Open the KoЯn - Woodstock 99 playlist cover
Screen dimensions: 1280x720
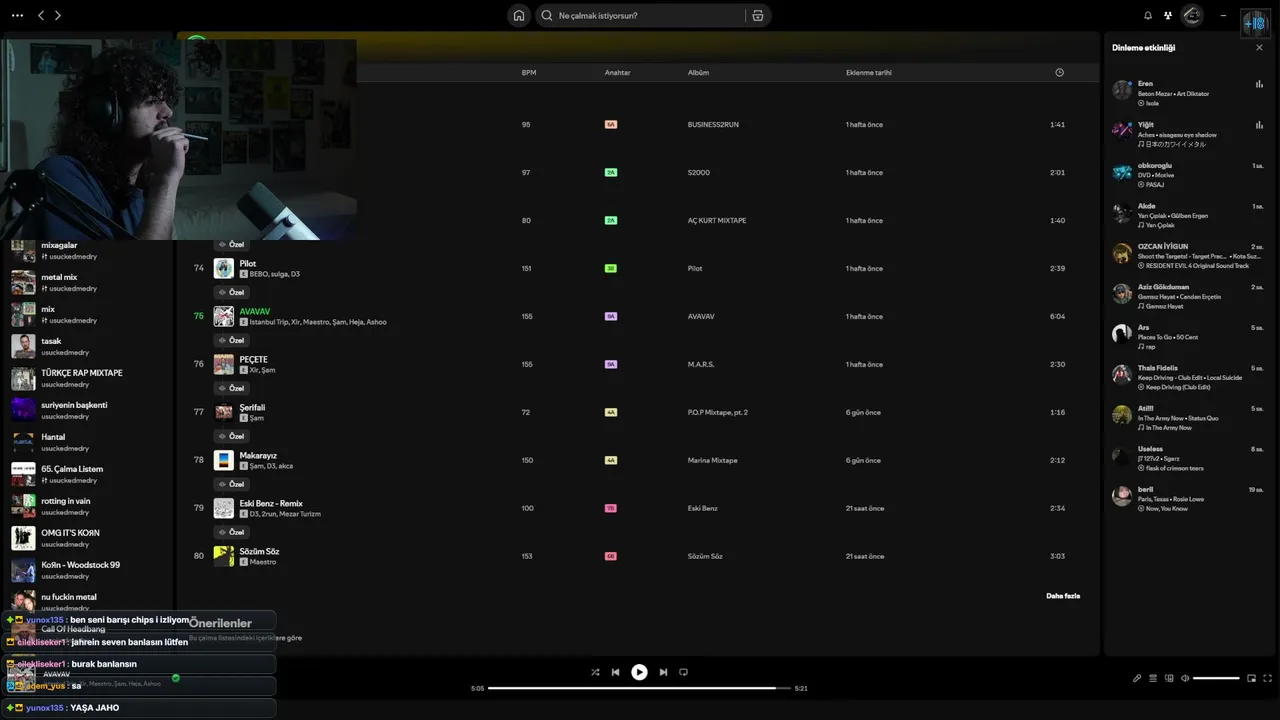(x=23, y=570)
